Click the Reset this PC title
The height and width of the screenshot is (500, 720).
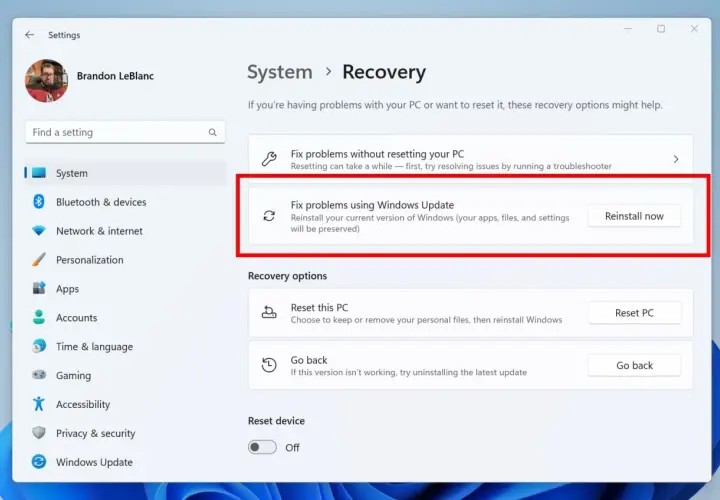point(319,308)
